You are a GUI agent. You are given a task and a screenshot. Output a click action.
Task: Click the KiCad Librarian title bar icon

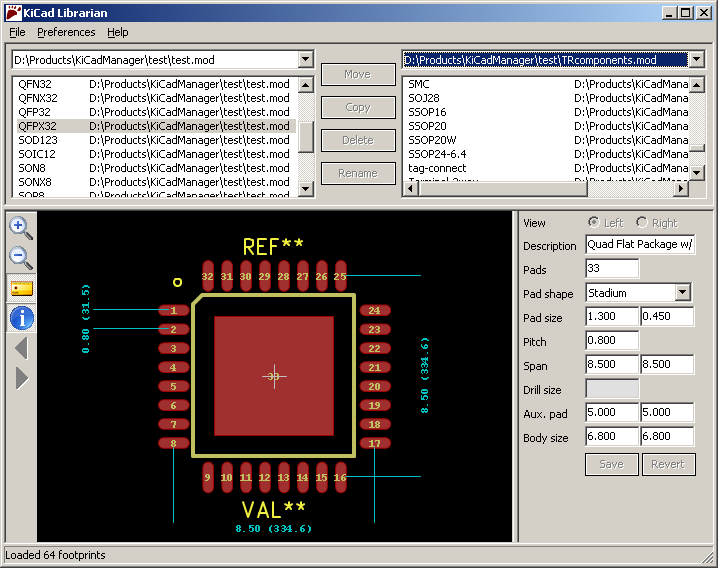[13, 13]
